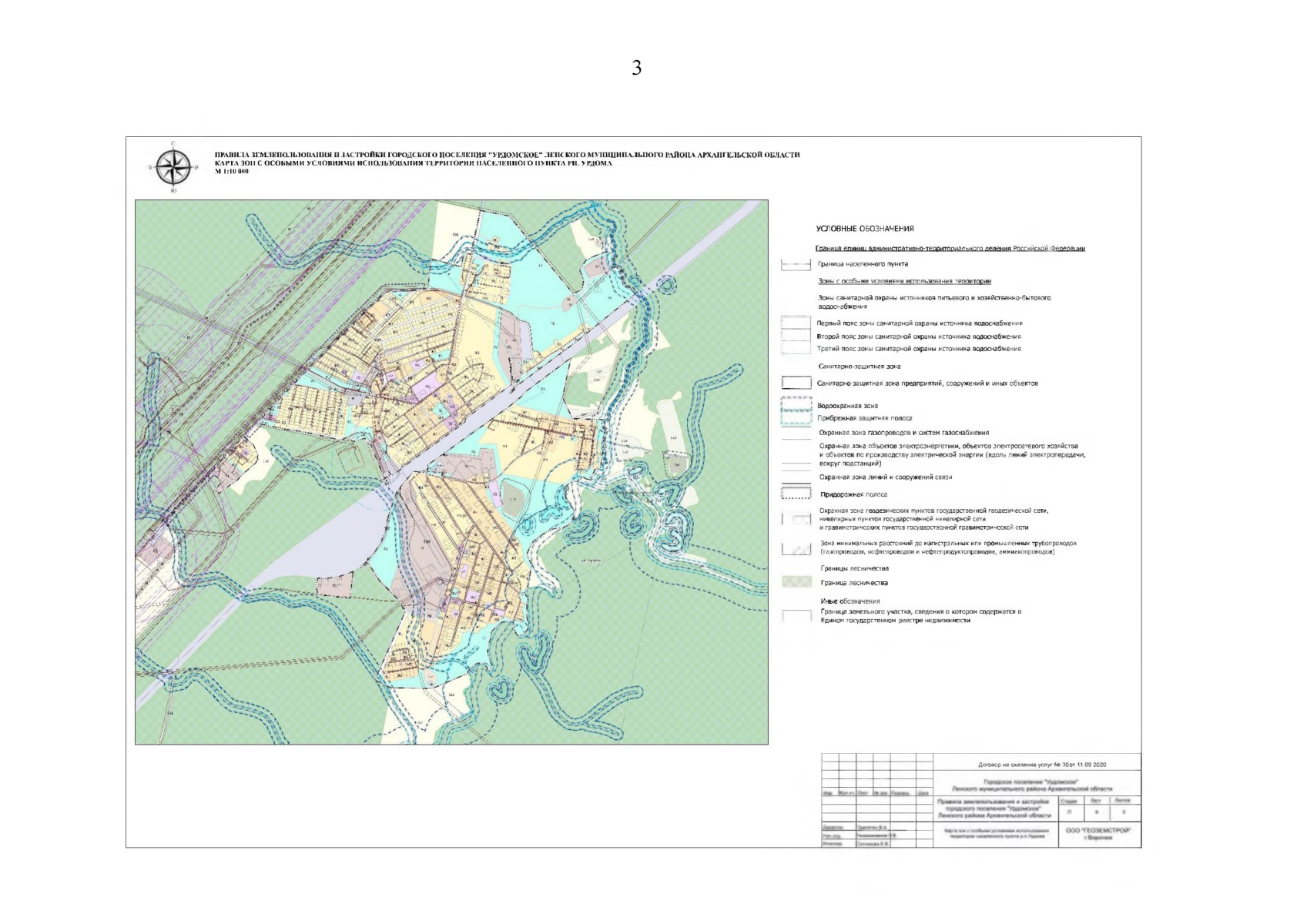Click the compass rose north indicator
The height and width of the screenshot is (924, 1307).
pyautogui.click(x=173, y=166)
